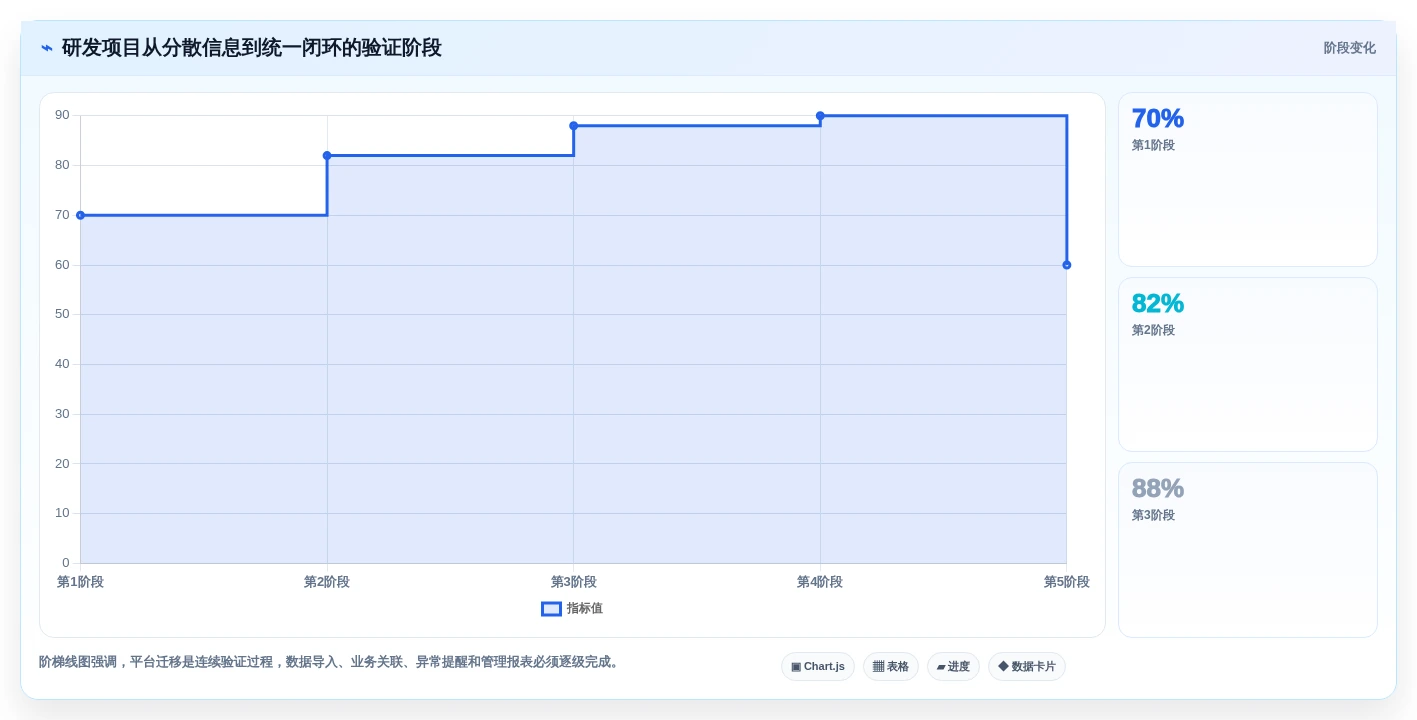
Task: Click the lightning icon beside the title
Action: click(47, 48)
